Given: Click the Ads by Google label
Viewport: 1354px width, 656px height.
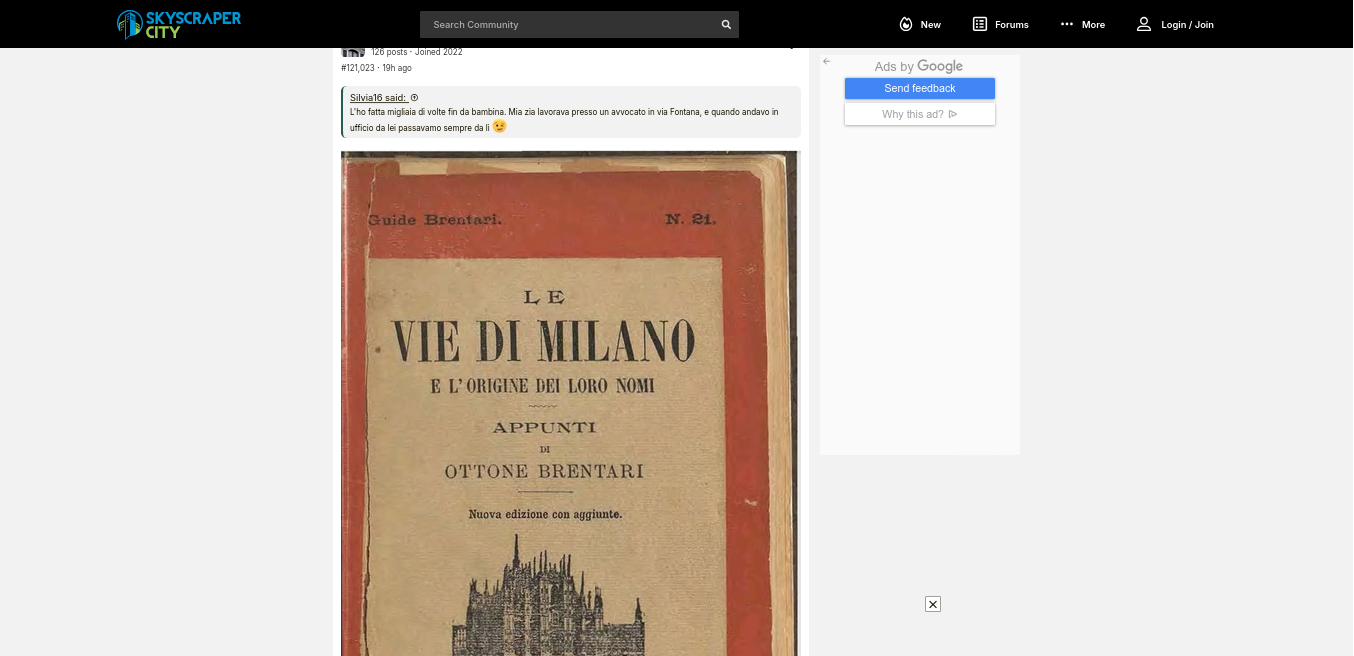Looking at the screenshot, I should (x=918, y=66).
